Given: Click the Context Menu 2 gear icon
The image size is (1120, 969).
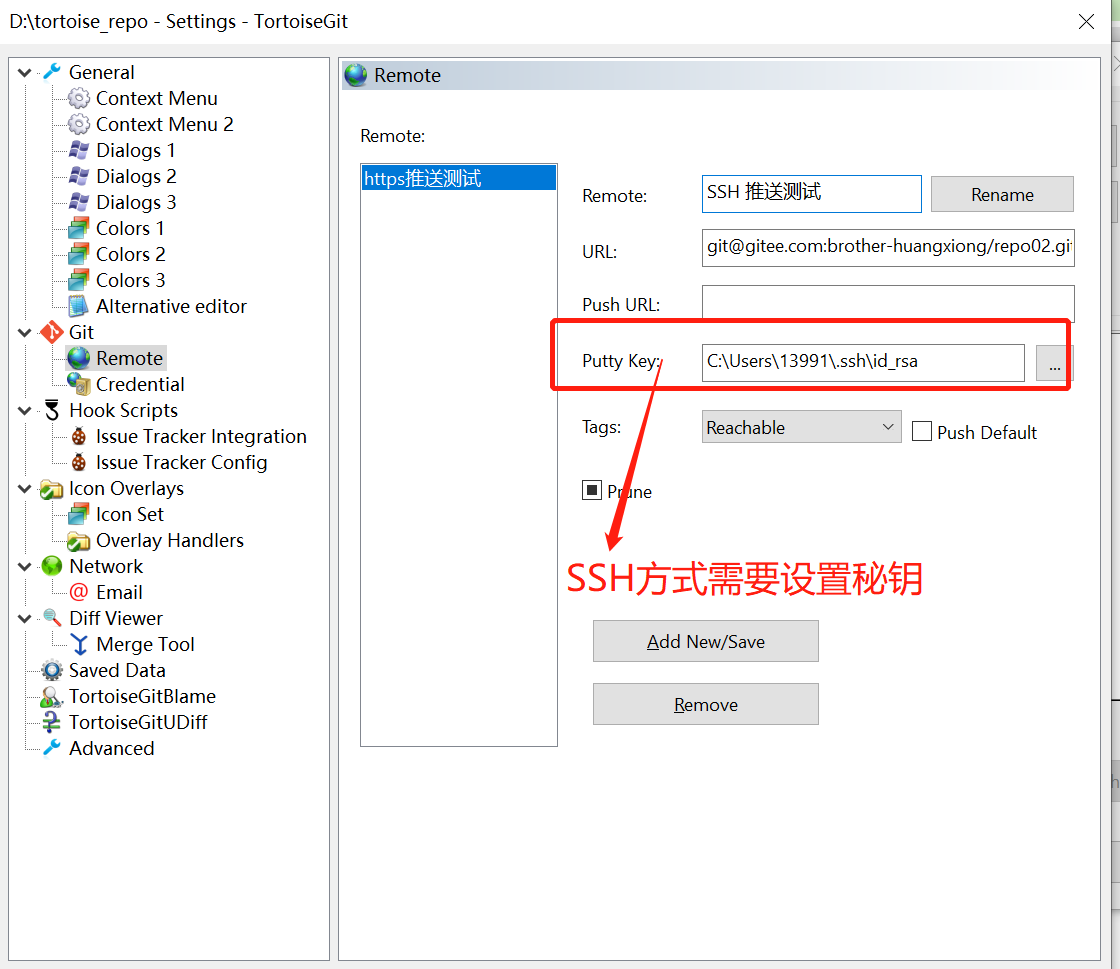Looking at the screenshot, I should [79, 124].
